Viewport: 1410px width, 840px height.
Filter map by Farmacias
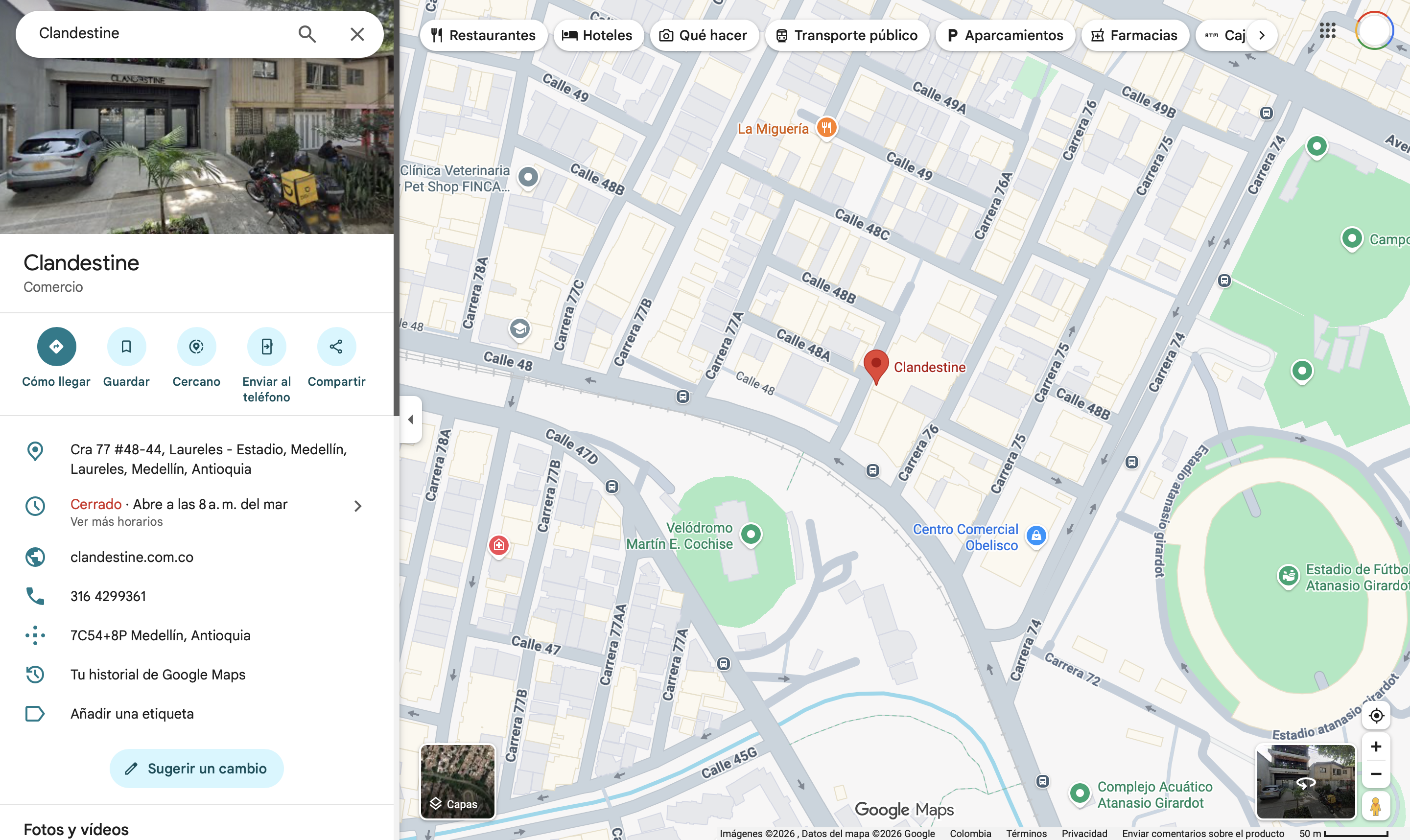click(x=1135, y=35)
